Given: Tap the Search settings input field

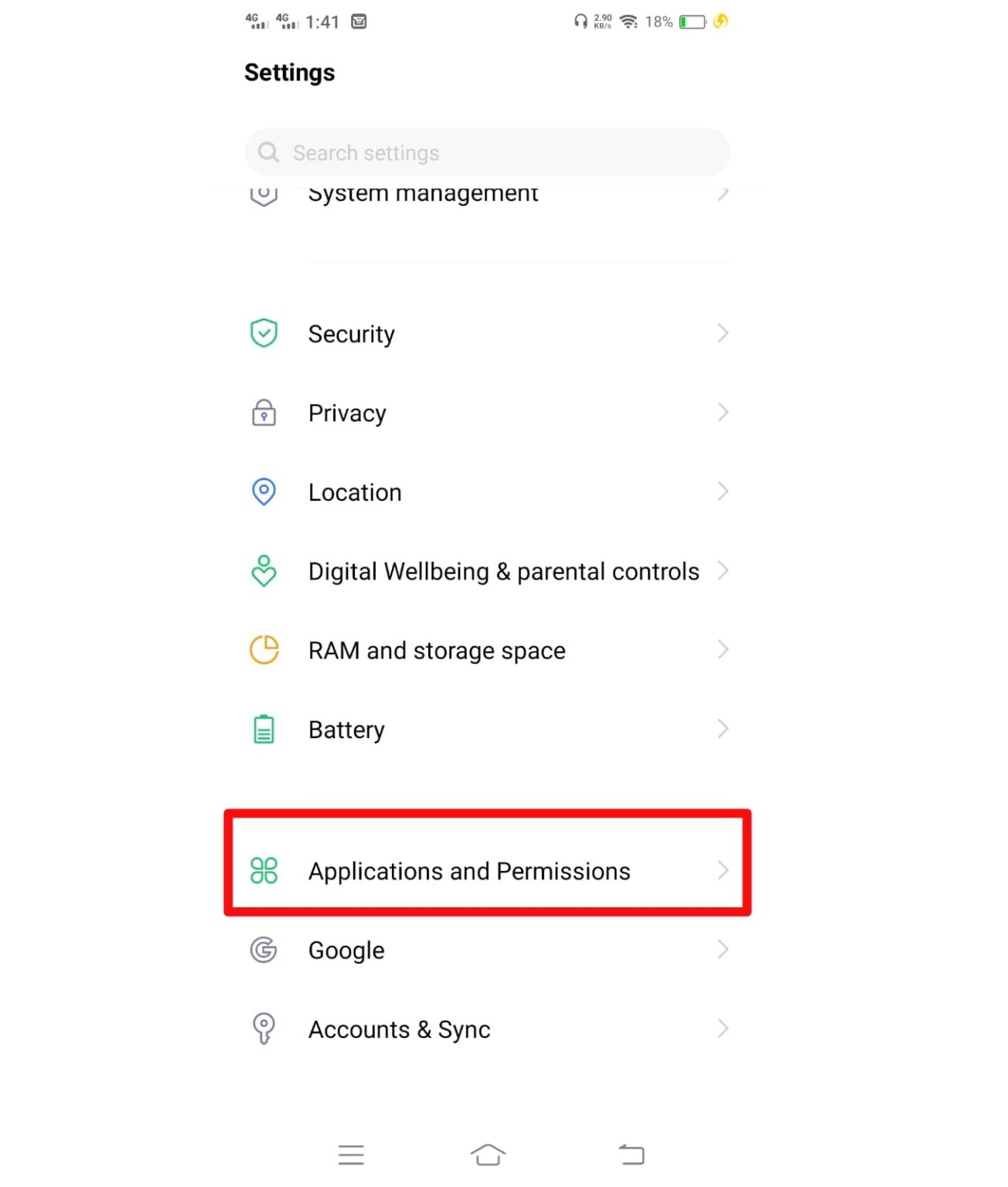Looking at the screenshot, I should coord(487,152).
